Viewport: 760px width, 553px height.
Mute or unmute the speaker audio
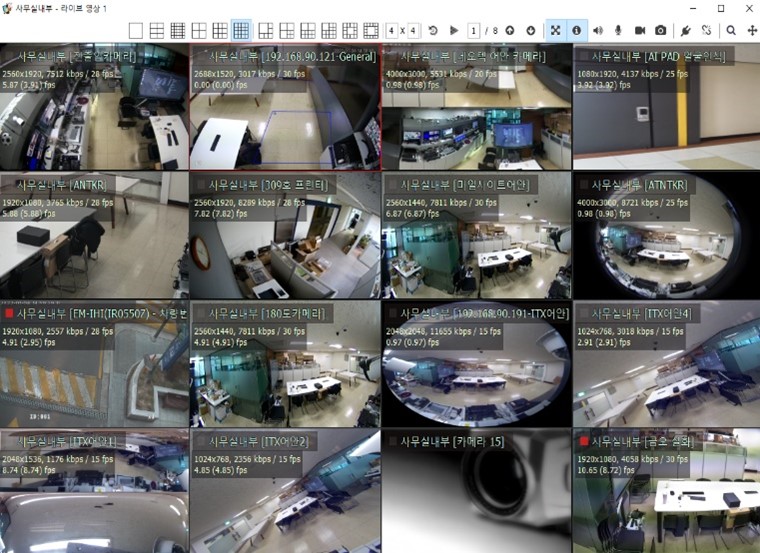pyautogui.click(x=599, y=31)
